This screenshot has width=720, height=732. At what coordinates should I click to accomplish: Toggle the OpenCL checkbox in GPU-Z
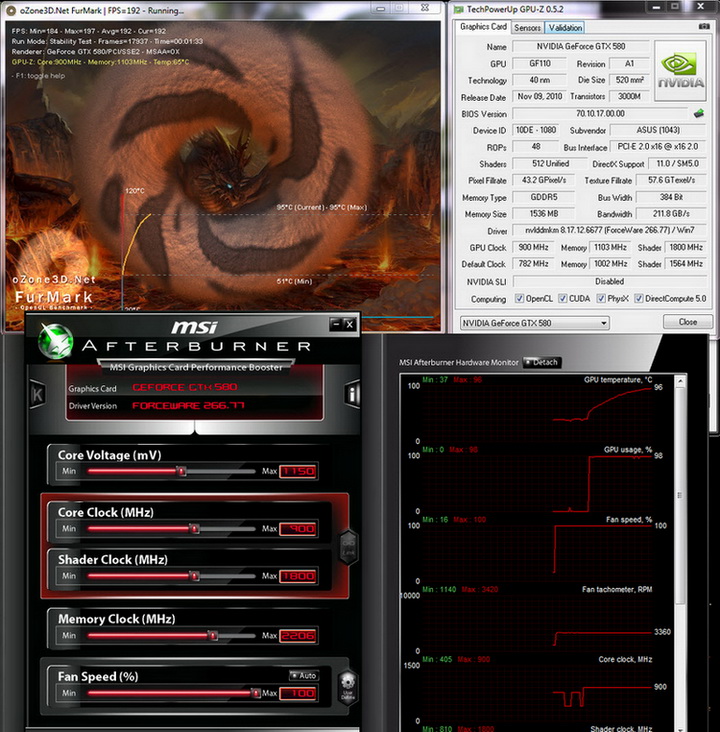(519, 298)
